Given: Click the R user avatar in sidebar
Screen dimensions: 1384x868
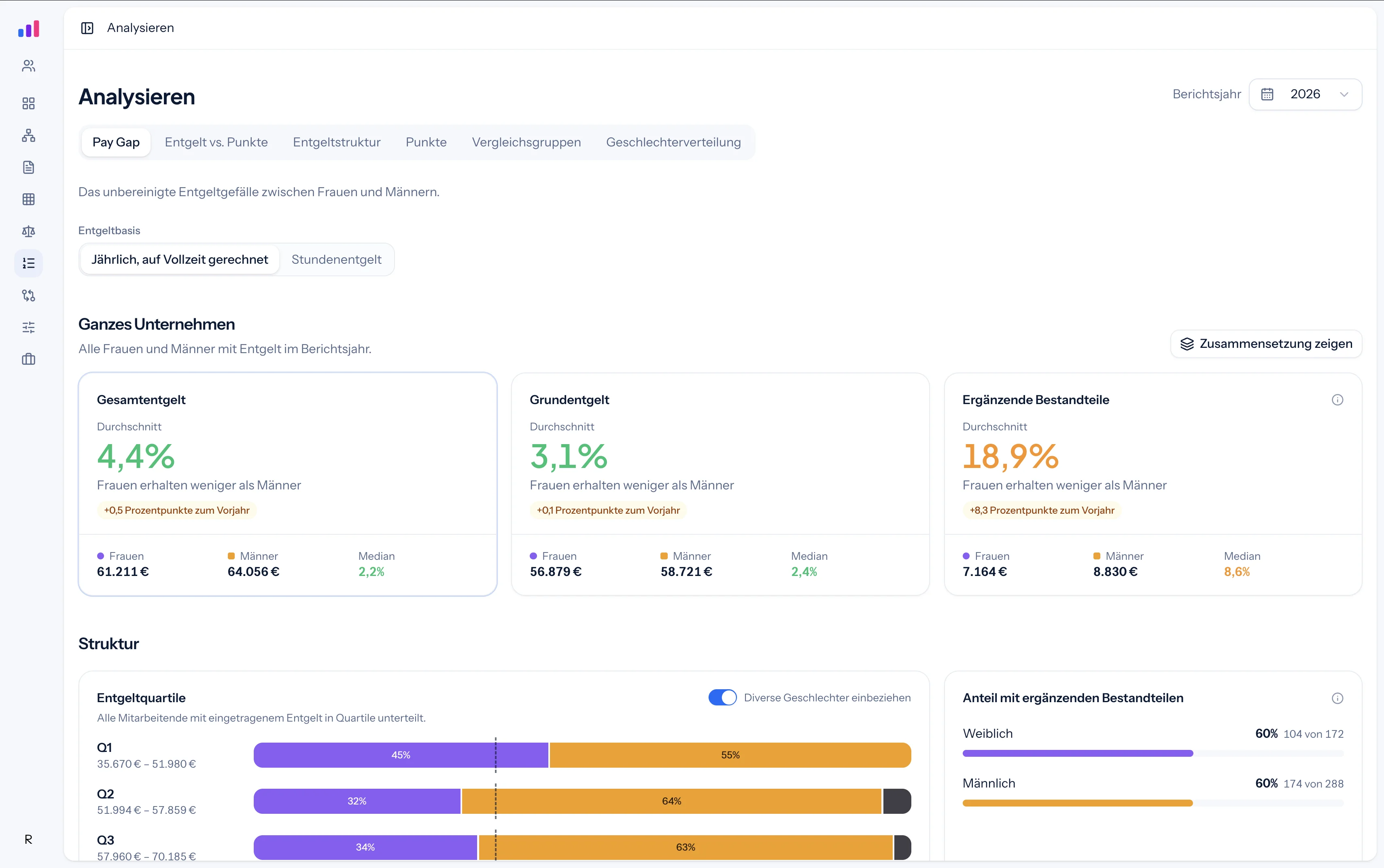Looking at the screenshot, I should 29,839.
